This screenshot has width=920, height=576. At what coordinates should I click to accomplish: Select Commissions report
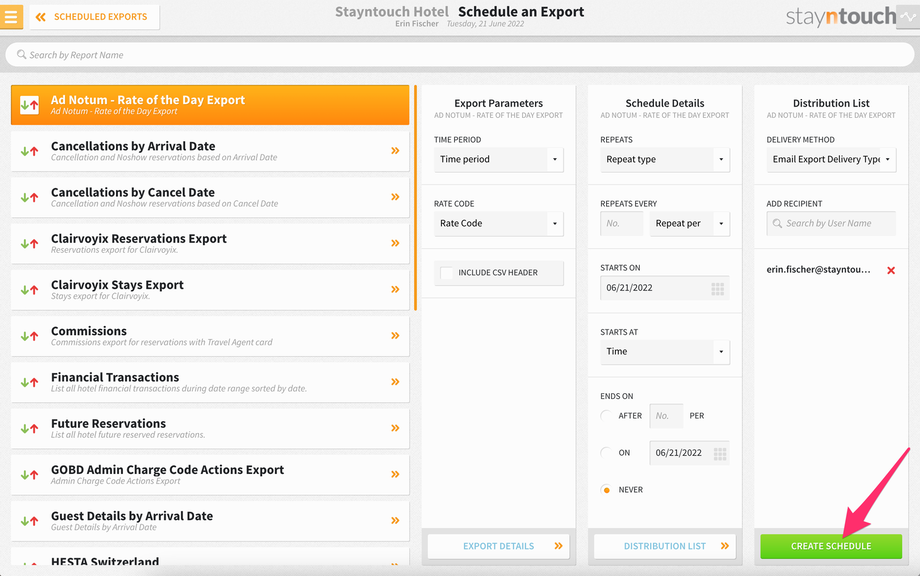[210, 337]
